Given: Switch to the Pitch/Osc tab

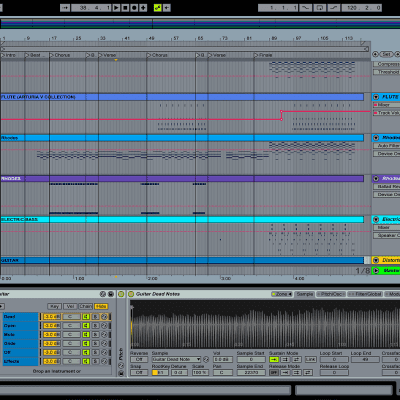Looking at the screenshot, I should tap(331, 294).
